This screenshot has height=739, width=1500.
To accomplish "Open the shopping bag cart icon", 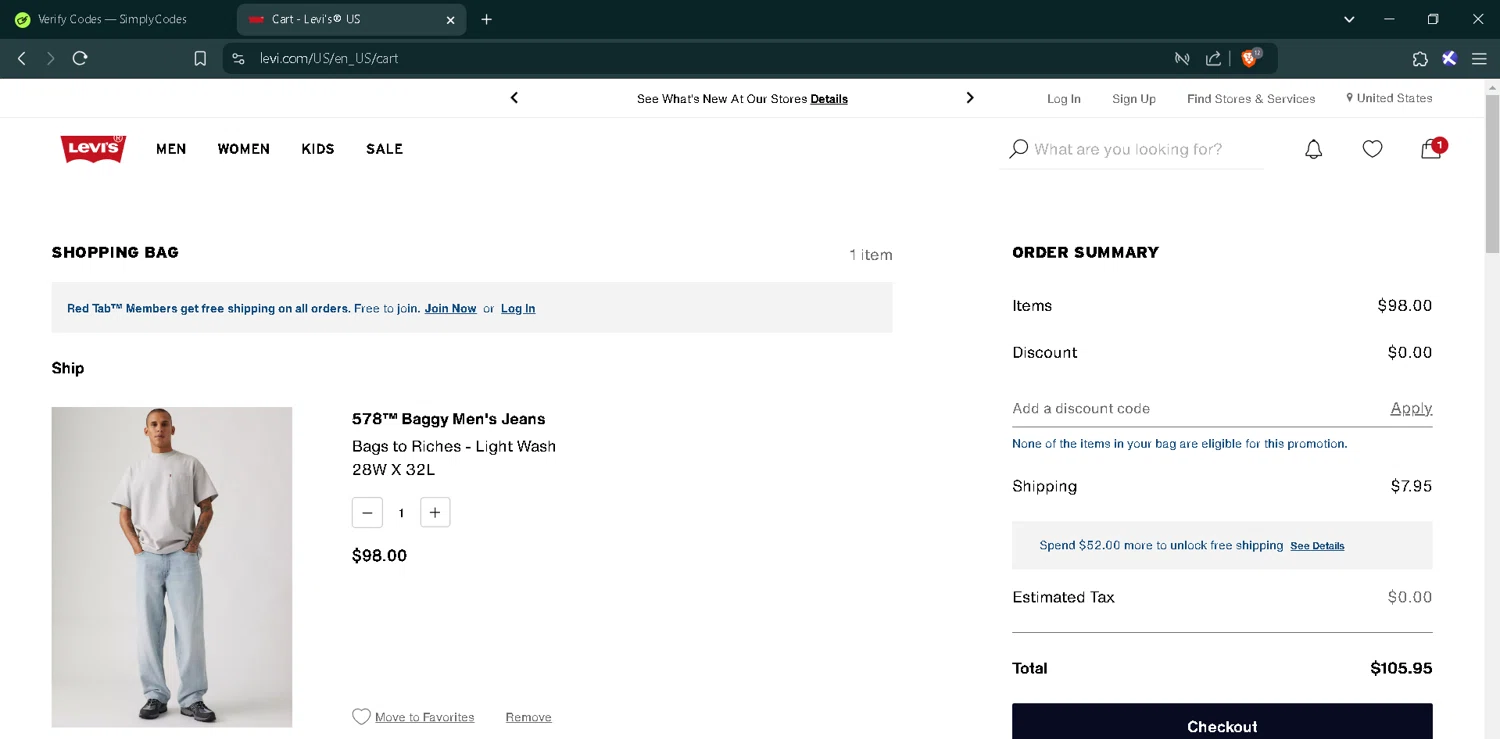I will [x=1431, y=149].
